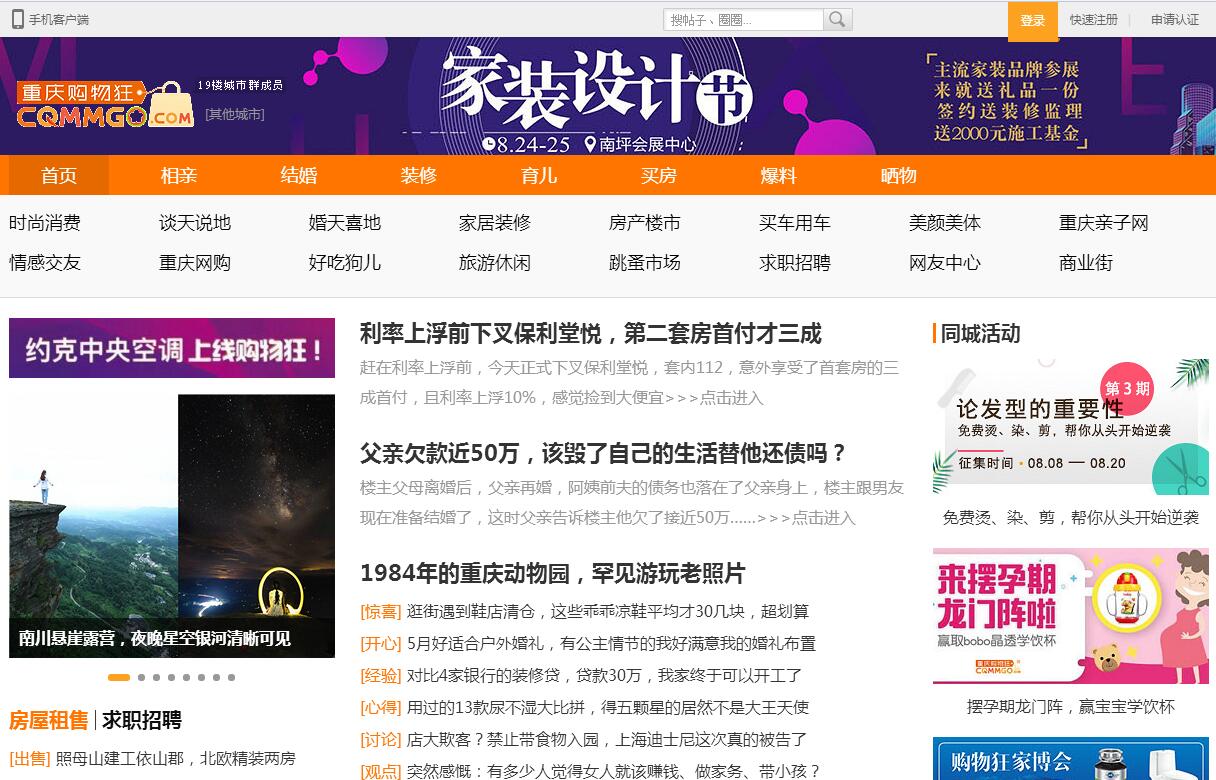Select the 首页 navigation tab
This screenshot has height=780, width=1216.
point(59,175)
